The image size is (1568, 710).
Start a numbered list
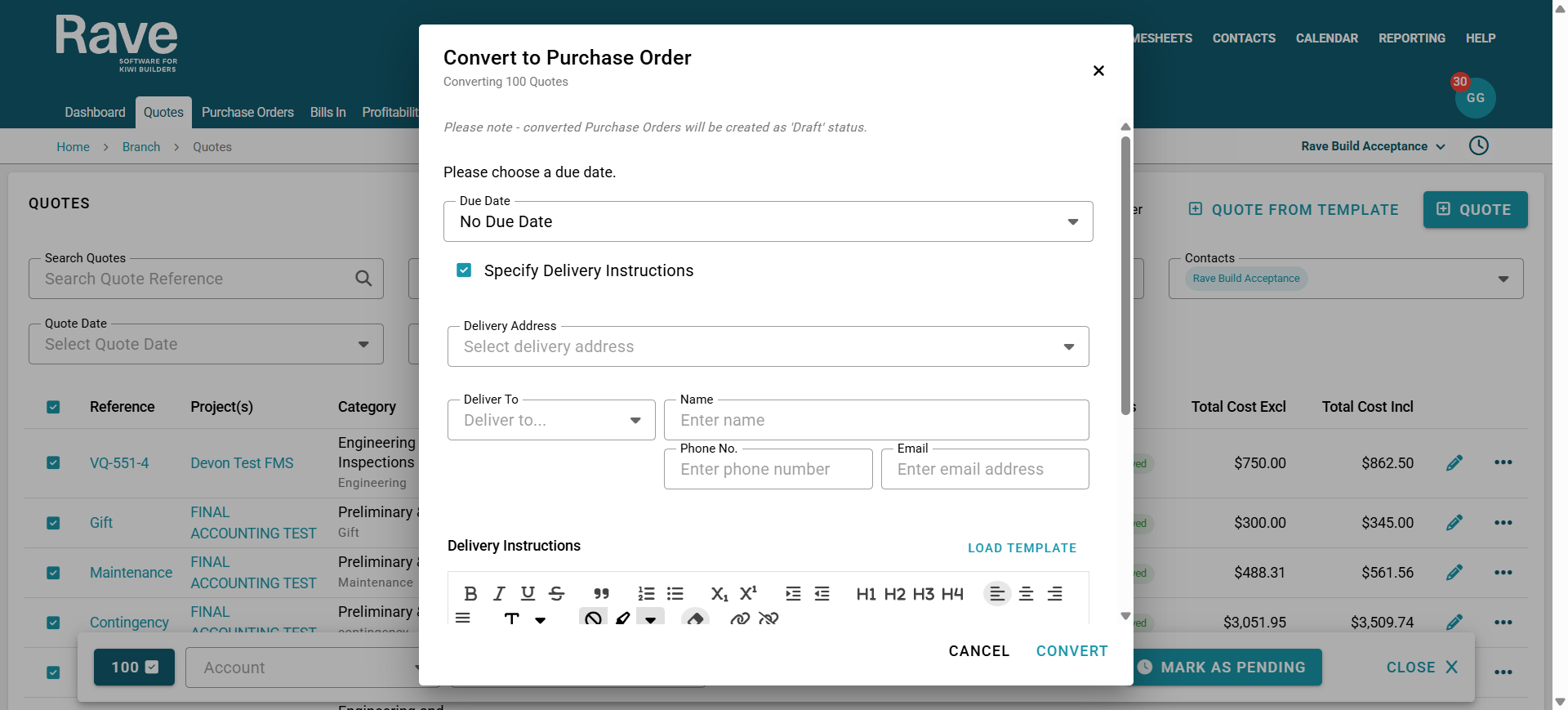pos(646,594)
